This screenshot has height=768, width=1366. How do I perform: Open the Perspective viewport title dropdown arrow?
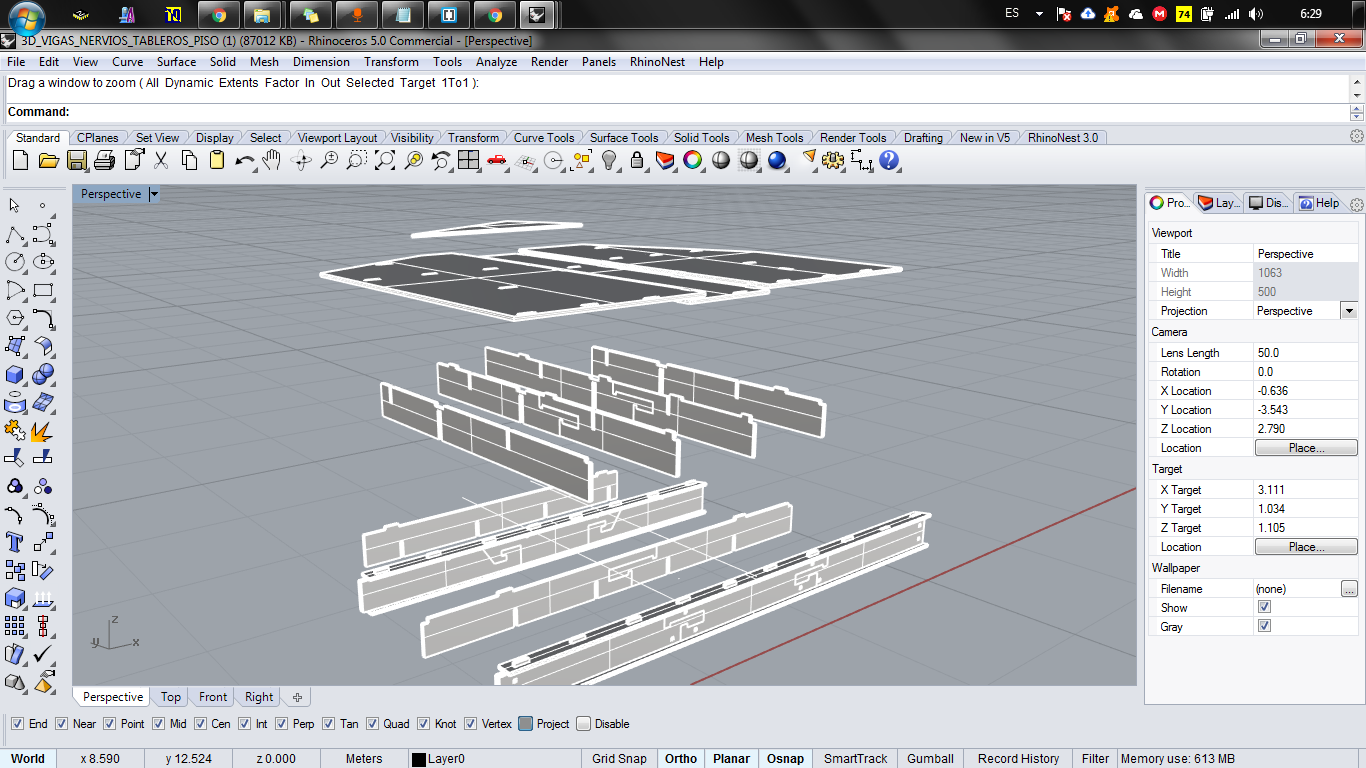tap(153, 194)
